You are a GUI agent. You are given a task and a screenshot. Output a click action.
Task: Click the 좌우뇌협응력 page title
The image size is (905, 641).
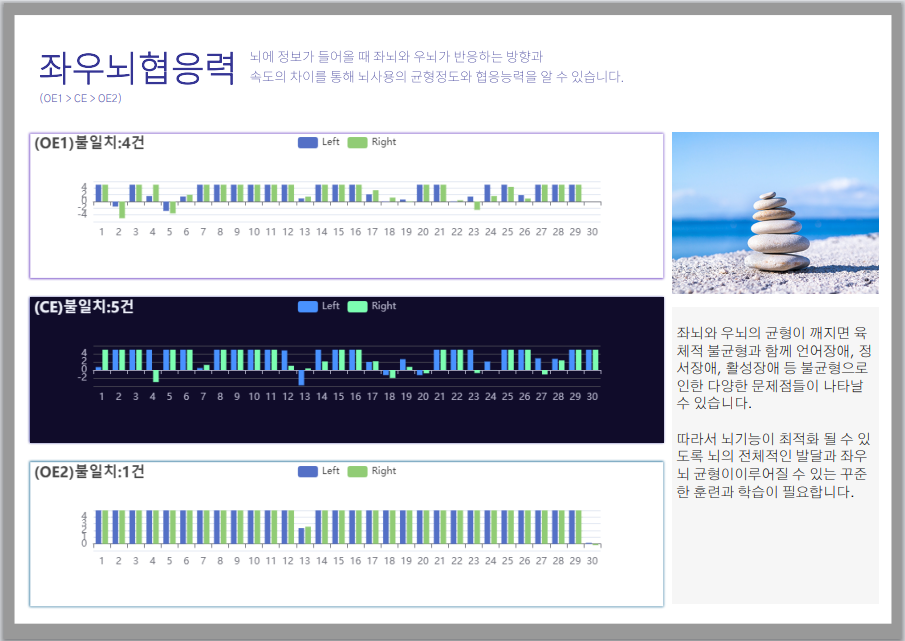pos(137,69)
